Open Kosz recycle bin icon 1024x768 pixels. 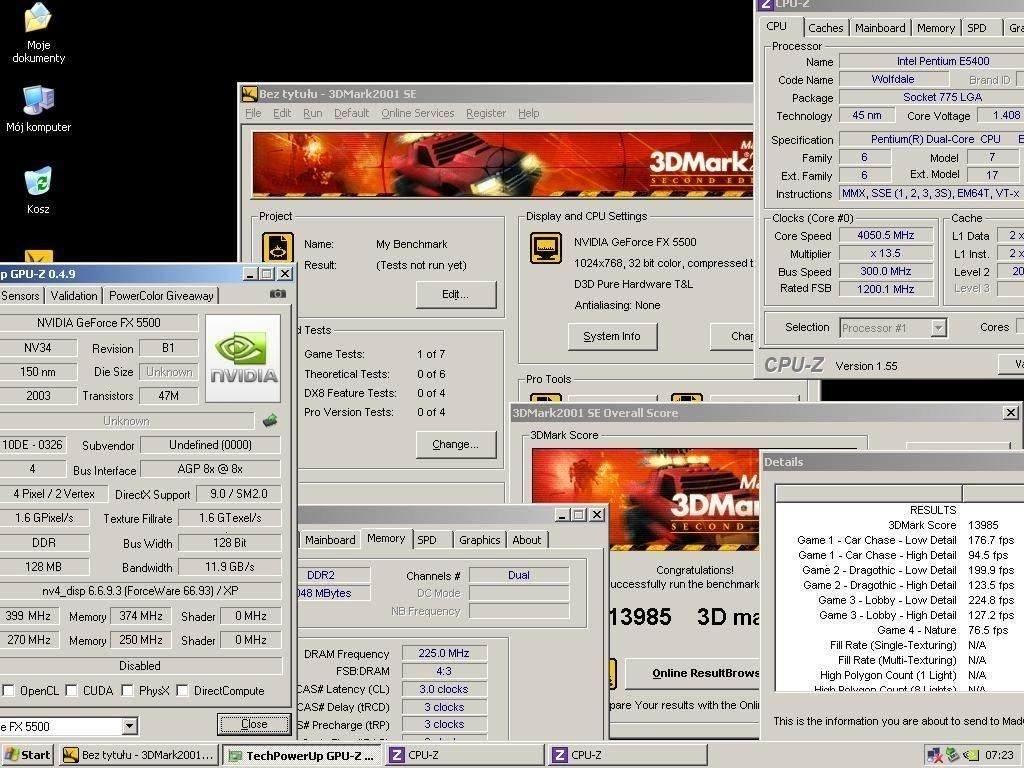(x=38, y=191)
